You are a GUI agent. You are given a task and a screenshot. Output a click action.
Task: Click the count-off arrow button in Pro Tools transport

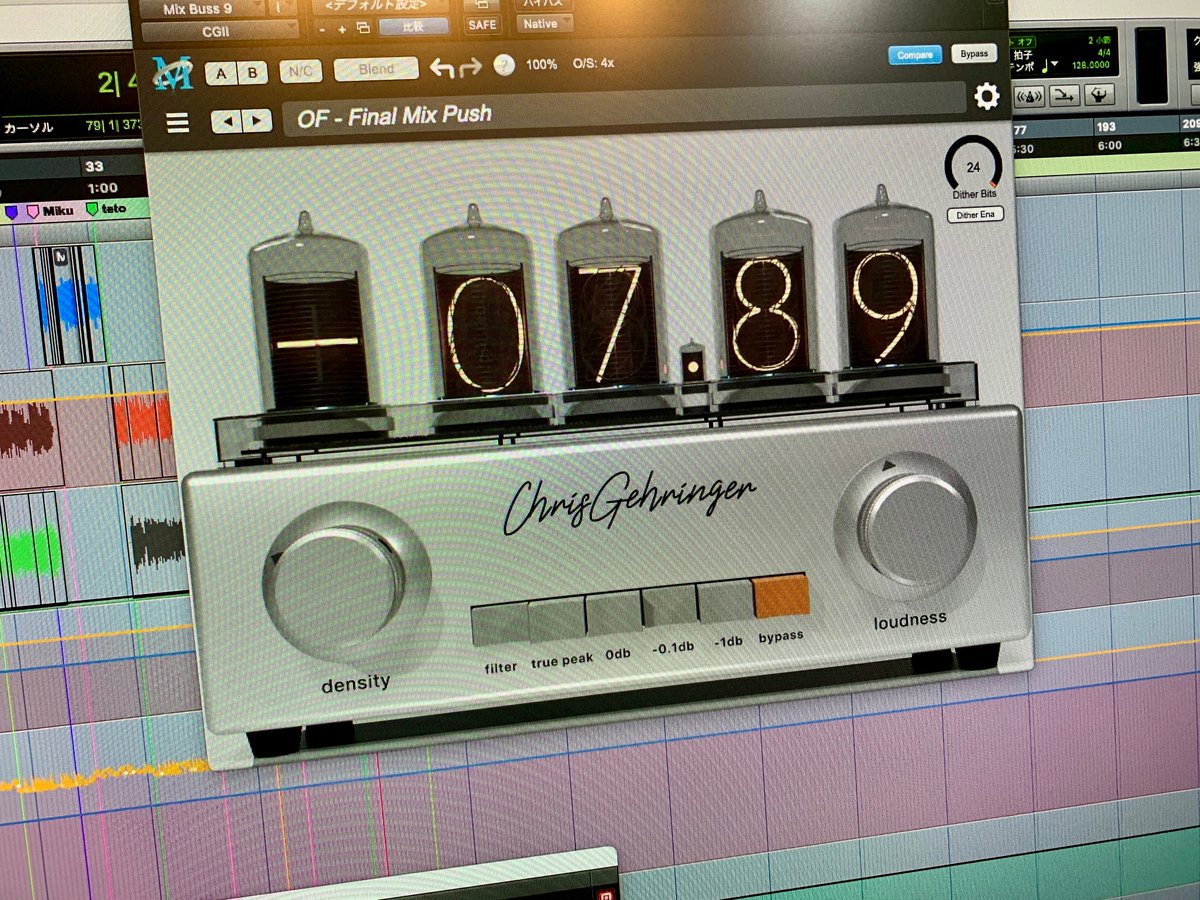1064,95
